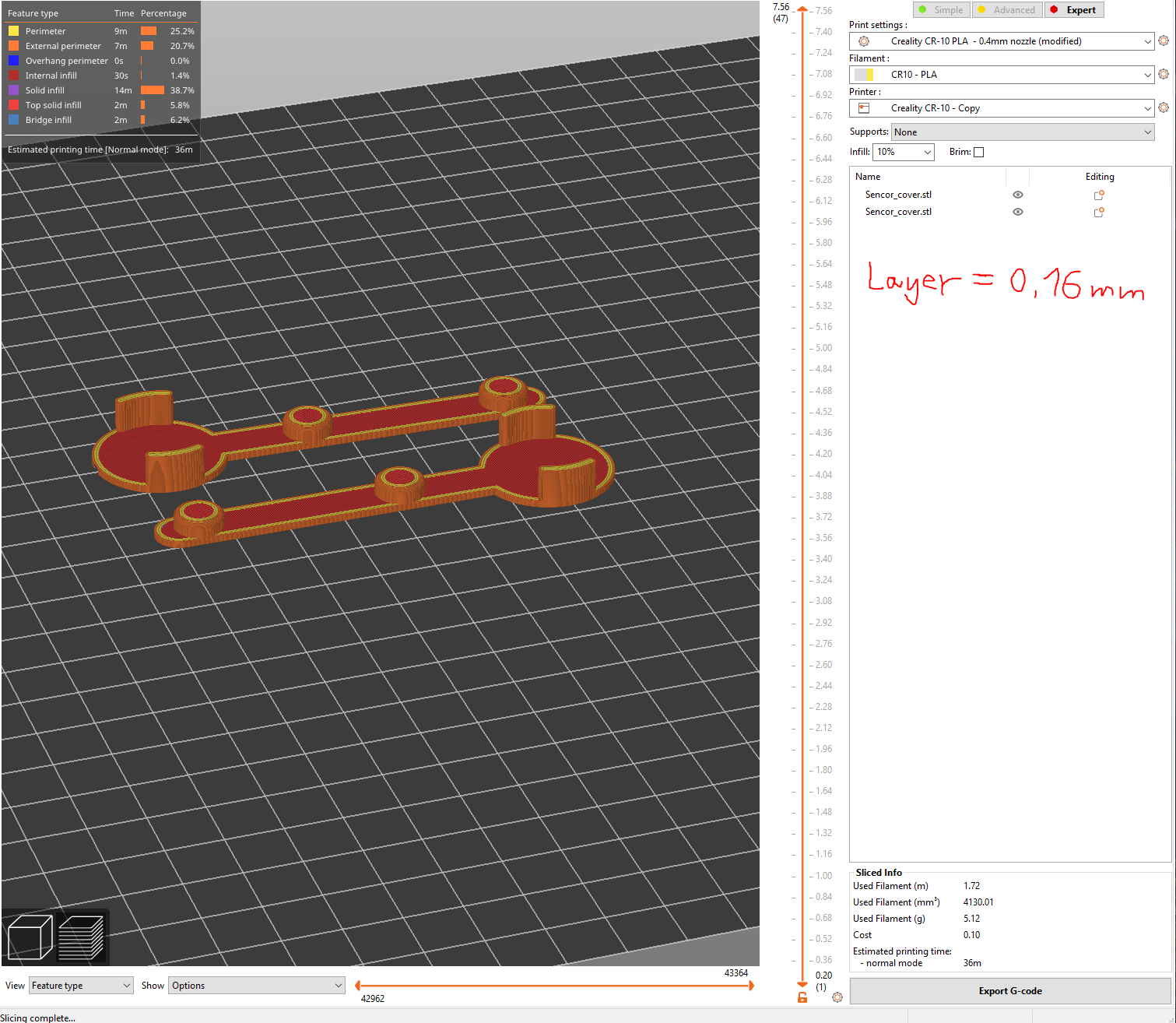The width and height of the screenshot is (1176, 1023).
Task: Select the second Sencor_cover.stl row name
Action: (898, 212)
